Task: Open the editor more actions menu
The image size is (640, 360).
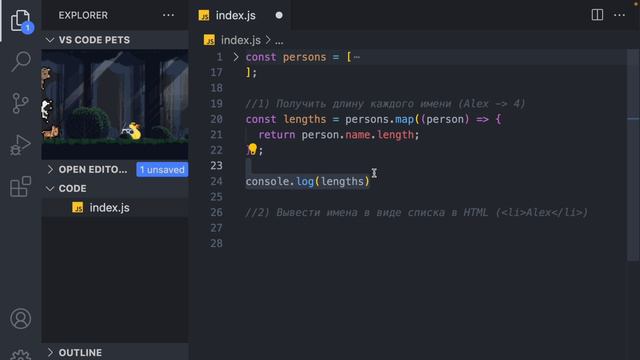Action: pos(619,15)
